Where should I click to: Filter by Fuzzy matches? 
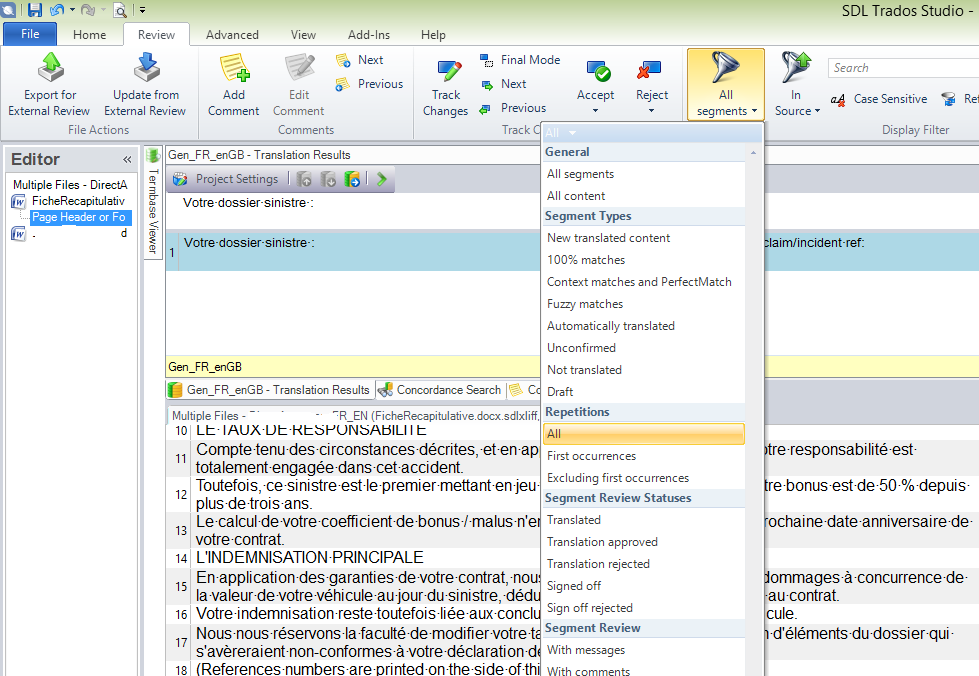point(644,304)
